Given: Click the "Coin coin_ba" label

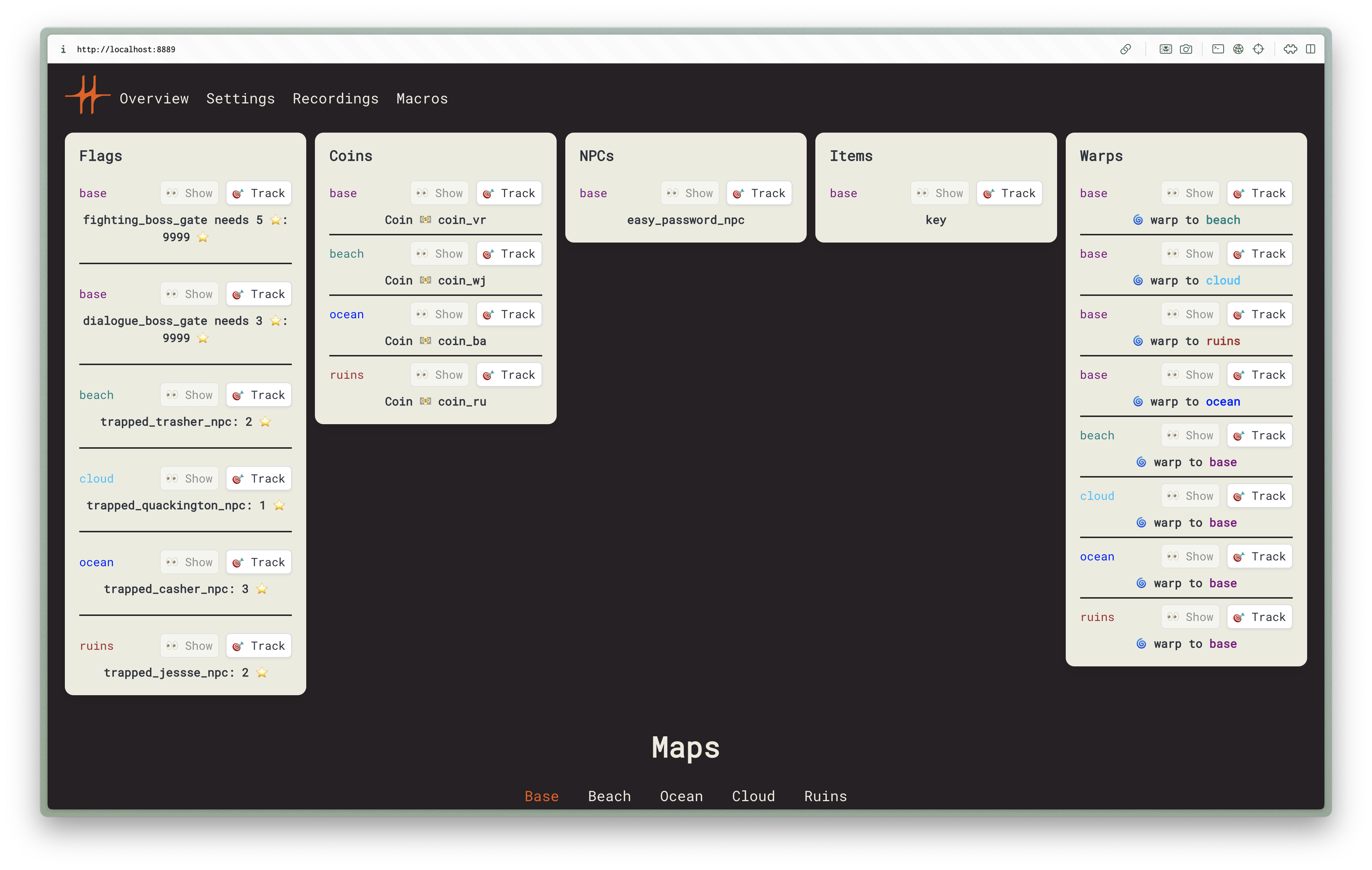Looking at the screenshot, I should pyautogui.click(x=435, y=341).
